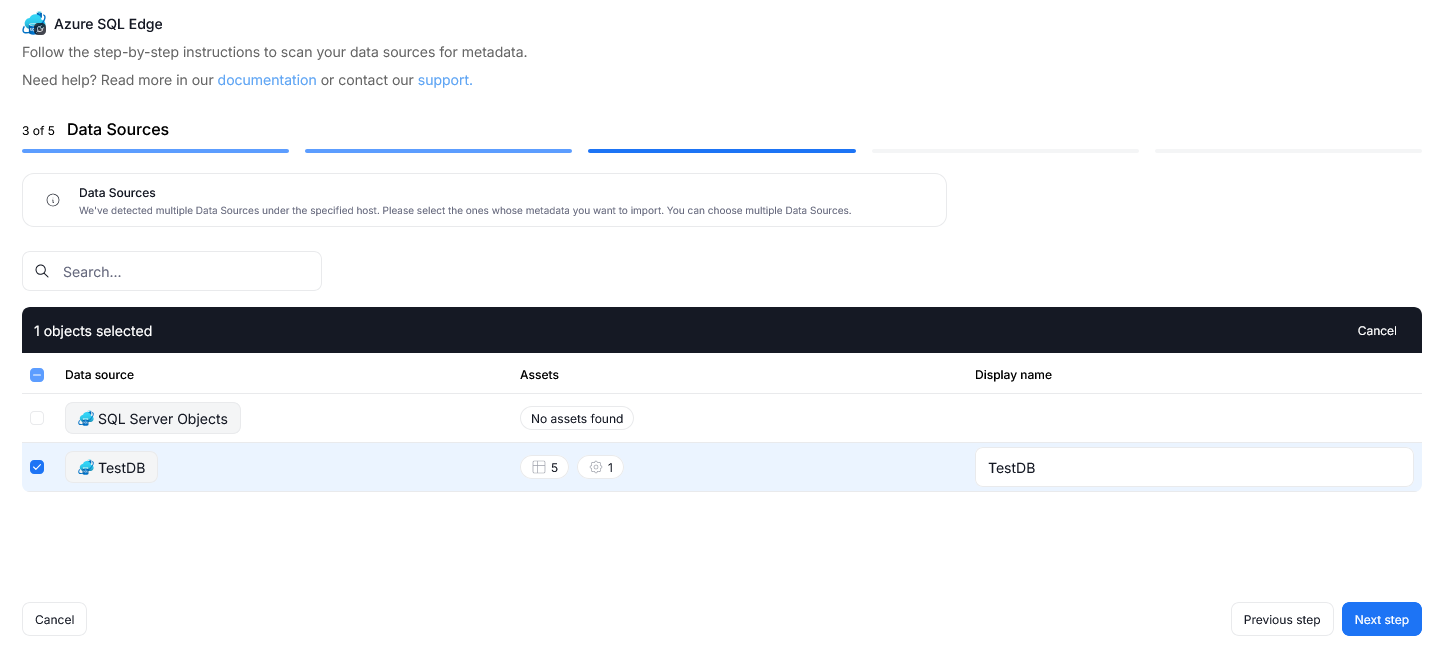Open the documentation link
This screenshot has width=1442, height=653.
point(267,80)
